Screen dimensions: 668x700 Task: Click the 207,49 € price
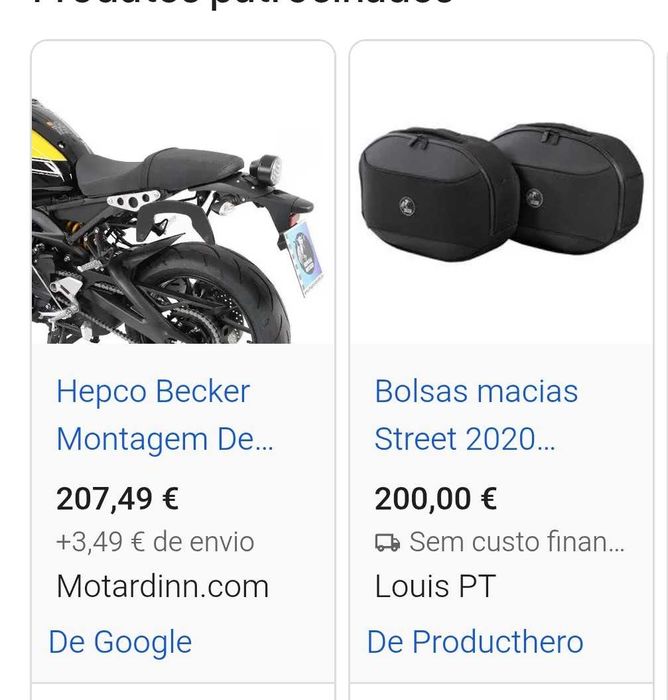tap(117, 498)
